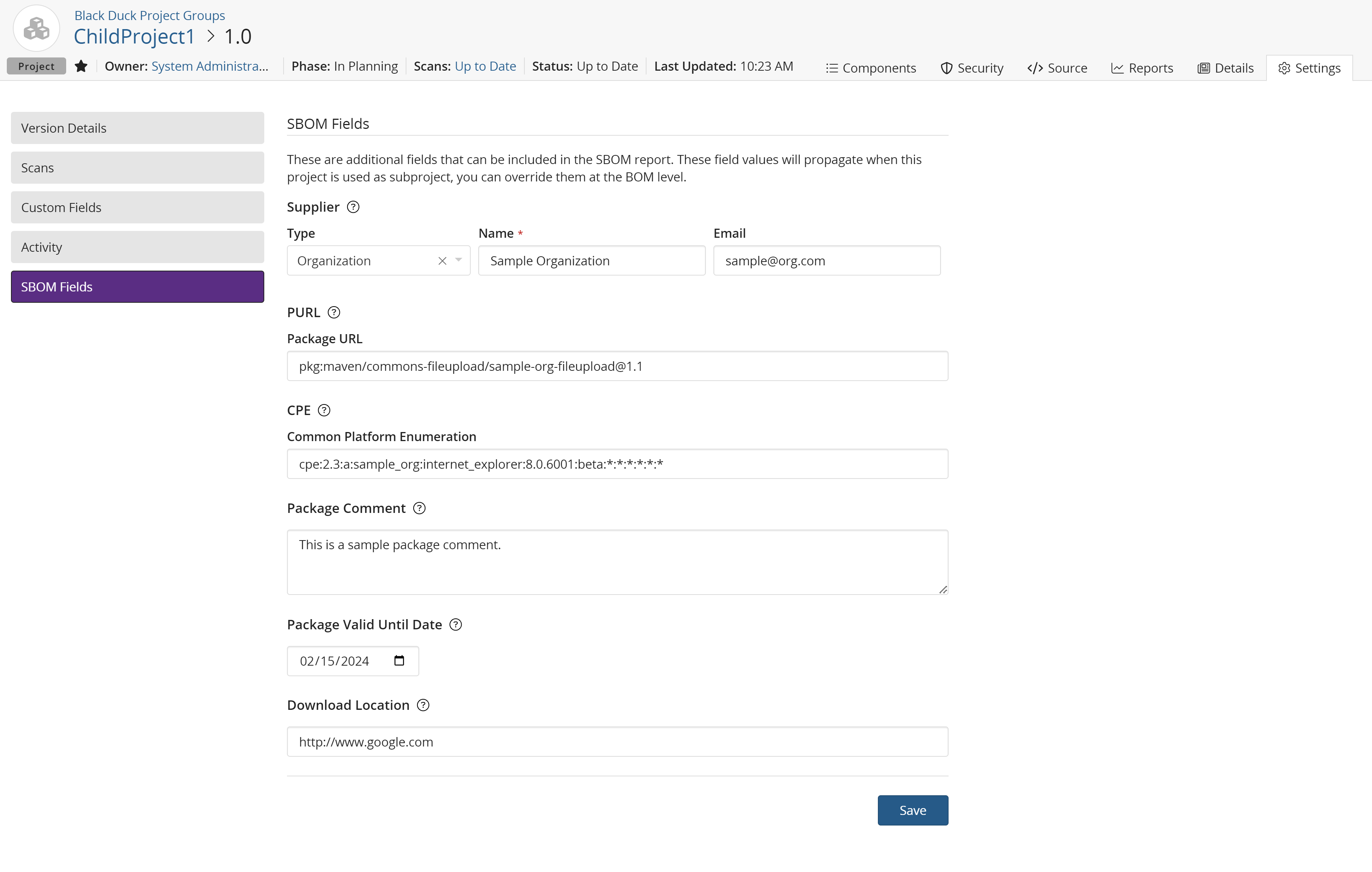This screenshot has width=1372, height=872.
Task: Open Custom Fields settings section
Action: 137,207
